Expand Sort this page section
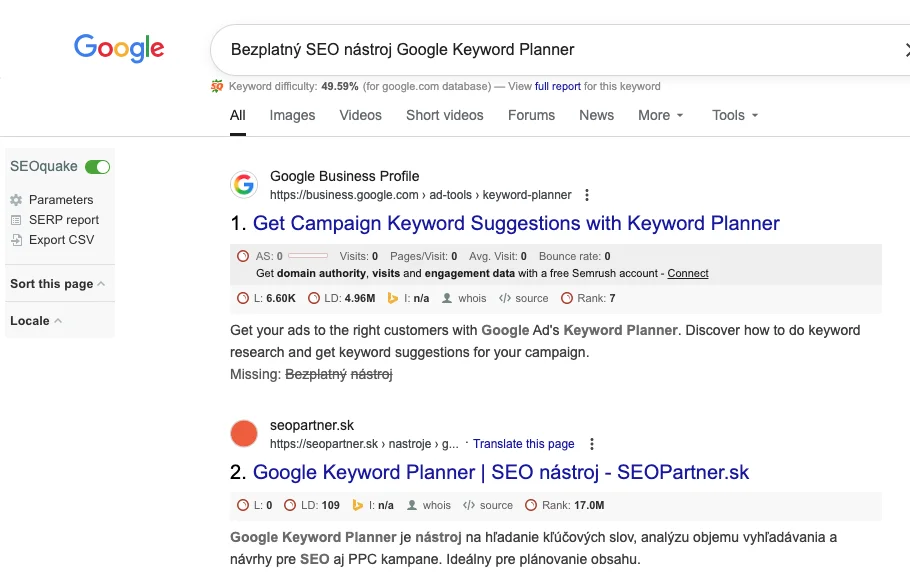Image resolution: width=910 pixels, height=586 pixels. pyautogui.click(x=57, y=284)
